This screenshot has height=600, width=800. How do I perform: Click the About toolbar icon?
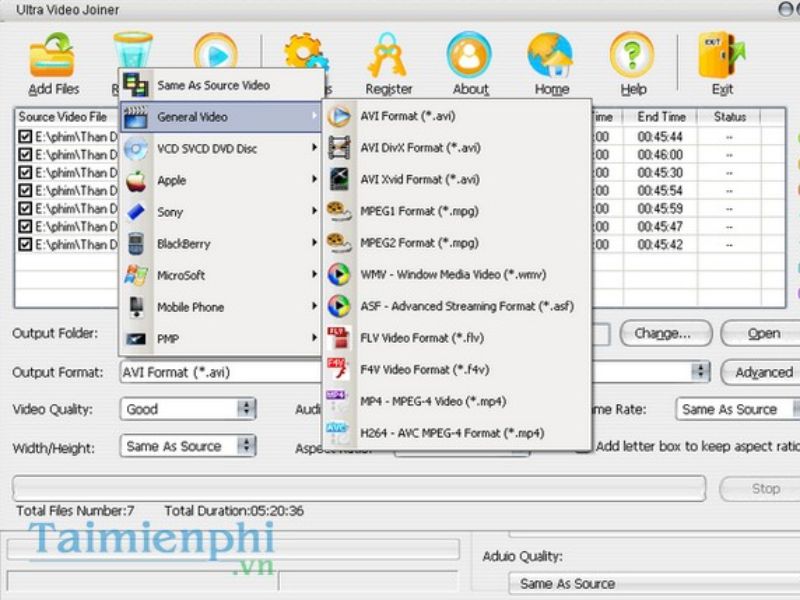point(470,58)
